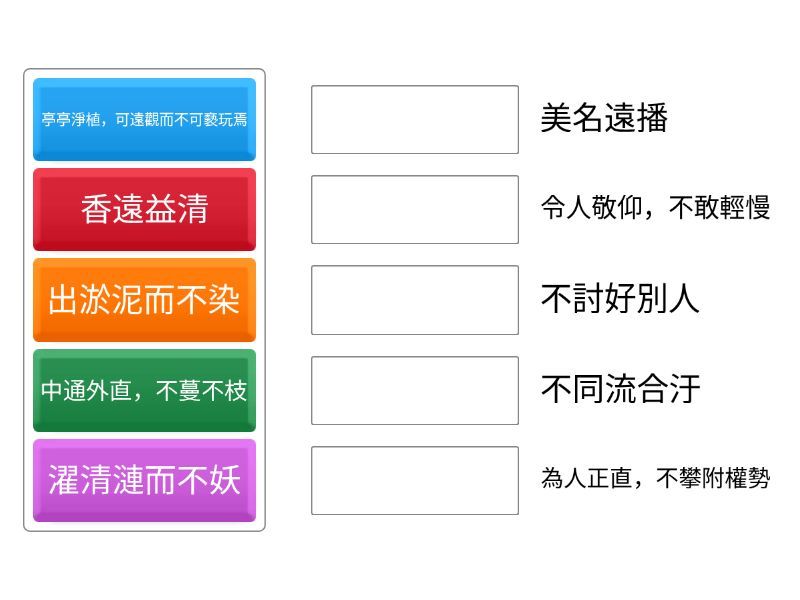This screenshot has width=800, height=600.
Task: Click the blank box for 不討好別人
Action: [414, 300]
